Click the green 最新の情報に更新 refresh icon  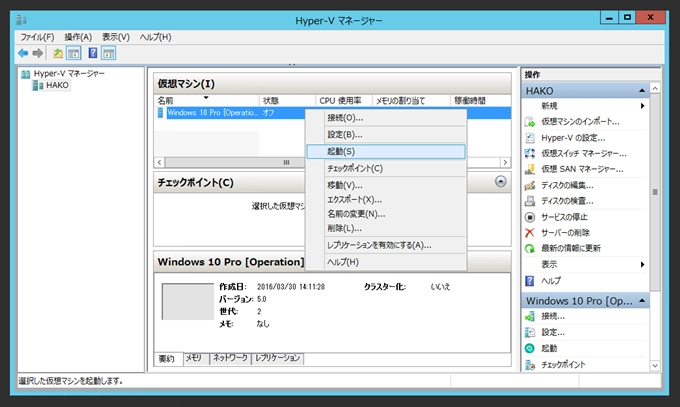[530, 248]
